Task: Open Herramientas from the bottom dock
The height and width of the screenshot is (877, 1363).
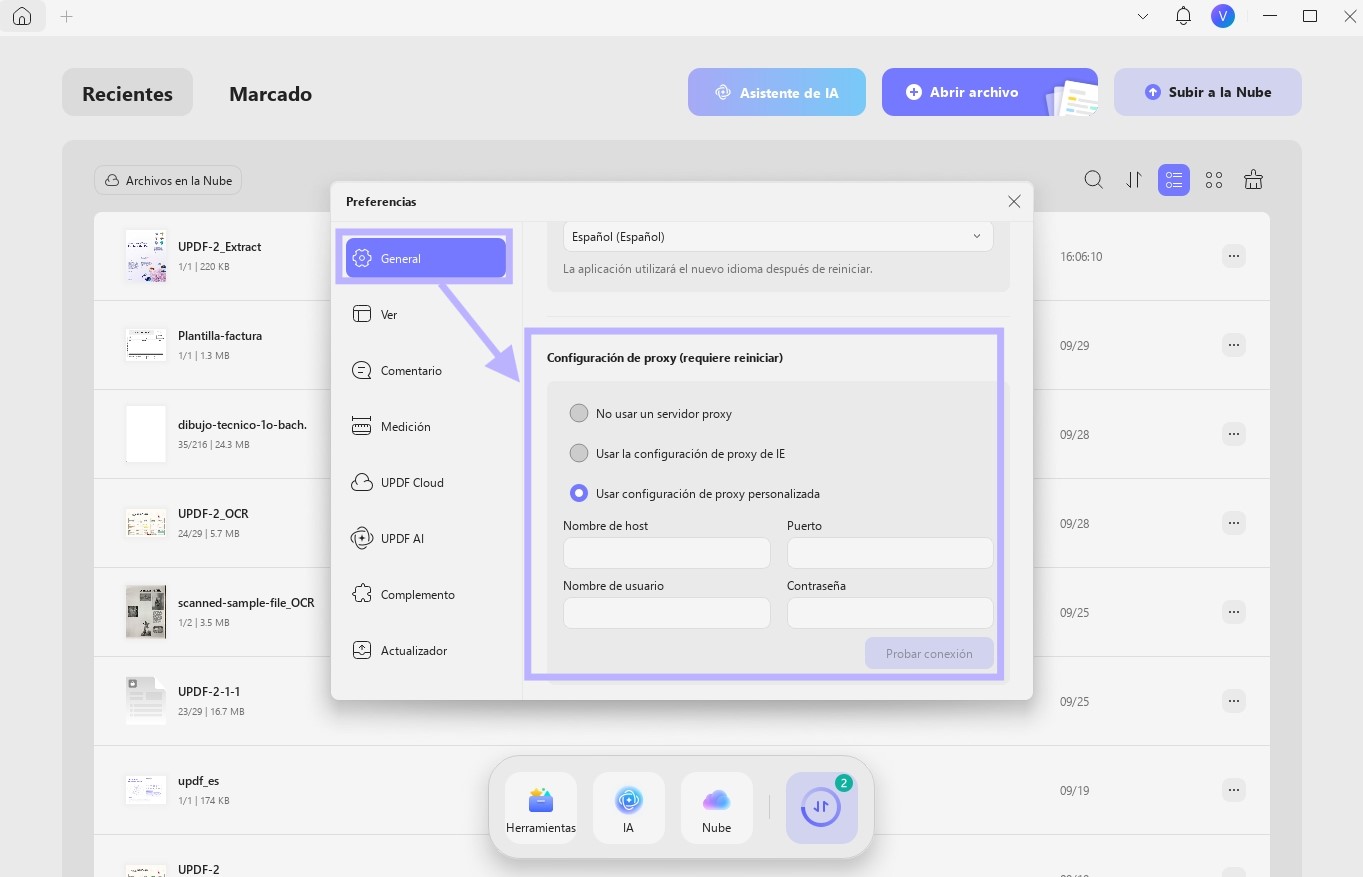Action: click(x=541, y=808)
